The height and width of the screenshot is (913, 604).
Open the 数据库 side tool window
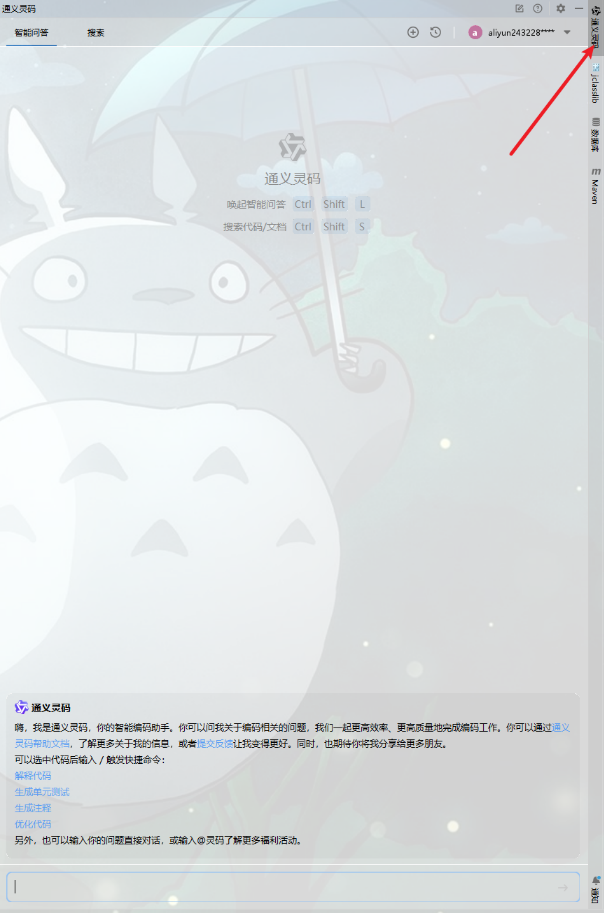[x=595, y=135]
